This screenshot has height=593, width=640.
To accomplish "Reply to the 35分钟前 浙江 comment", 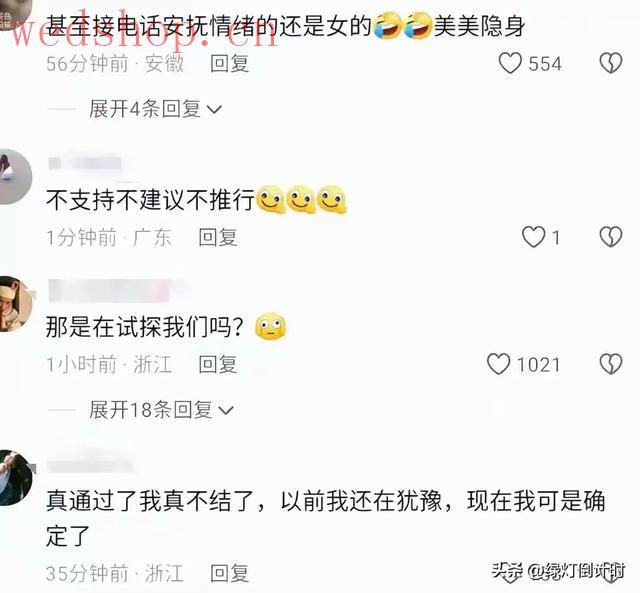I will (229, 573).
